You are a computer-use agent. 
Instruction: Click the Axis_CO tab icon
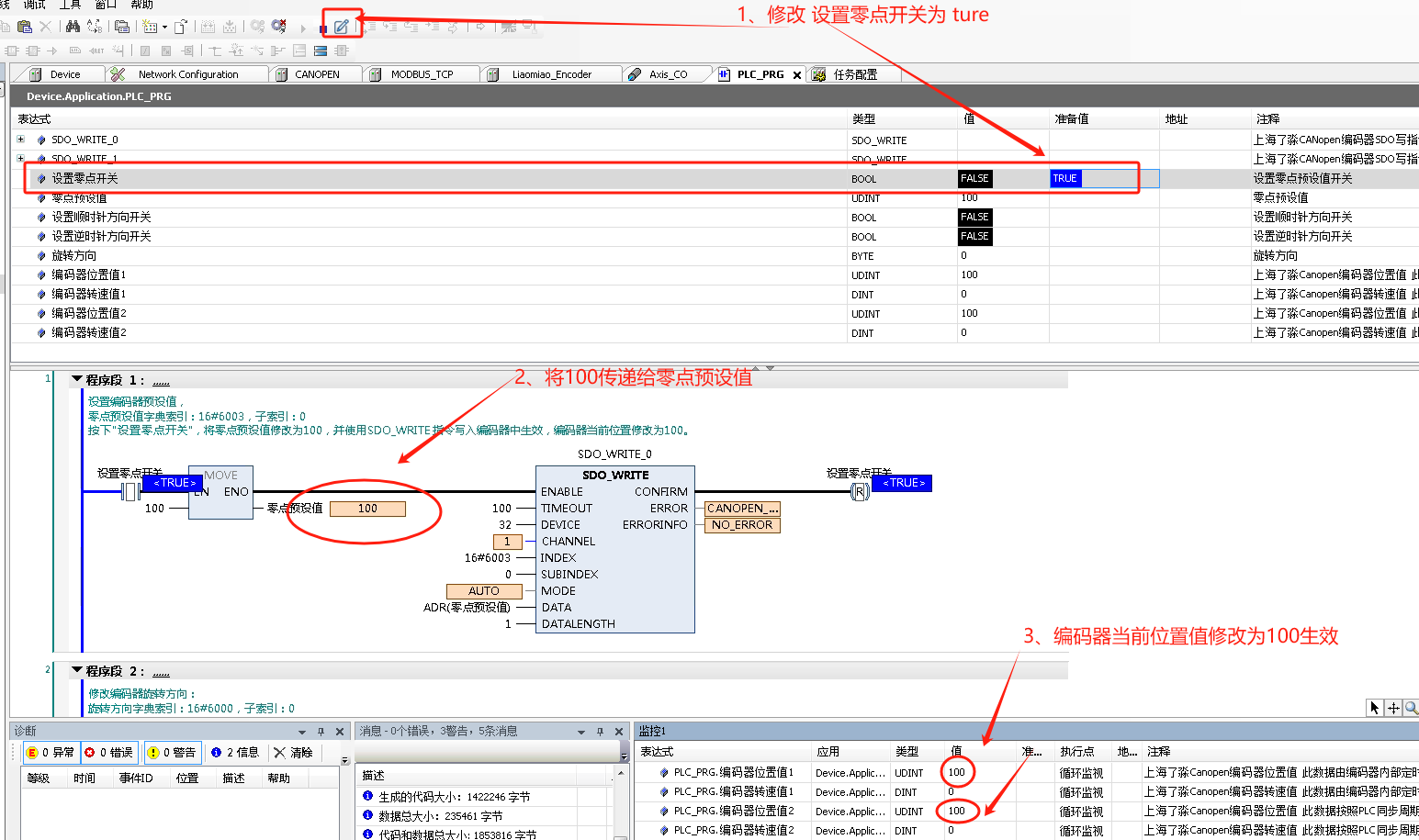point(635,74)
